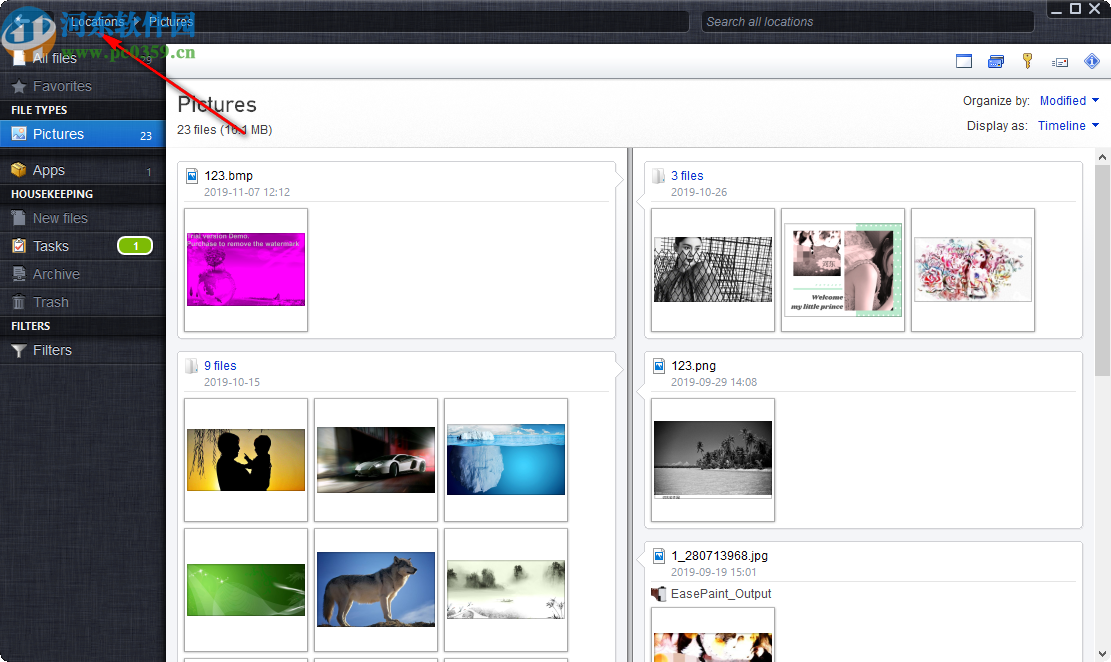Open the Favorites star item
The width and height of the screenshot is (1111, 662).
pyautogui.click(x=82, y=86)
